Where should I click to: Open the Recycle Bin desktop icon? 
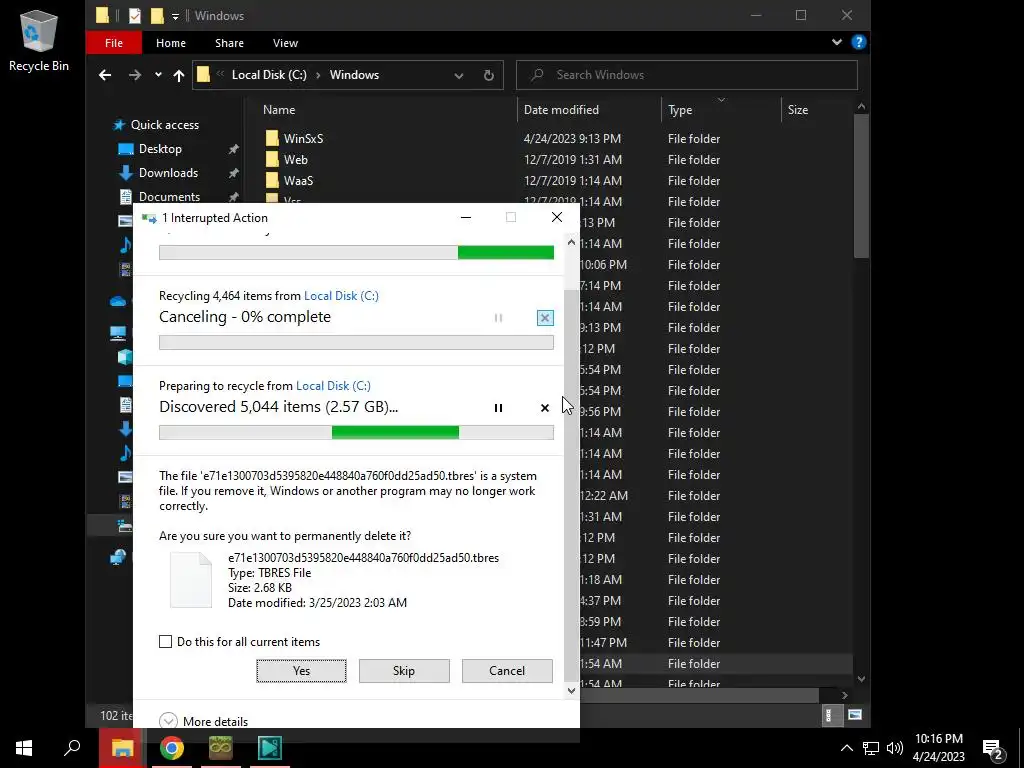[39, 40]
